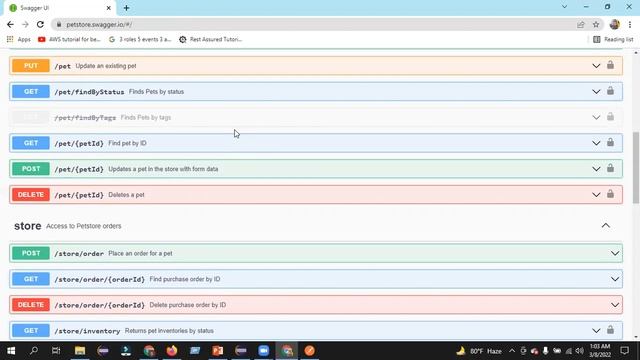Open 'Rest Assured Tutori...' bookmark
The image size is (640, 360).
pyautogui.click(x=211, y=40)
